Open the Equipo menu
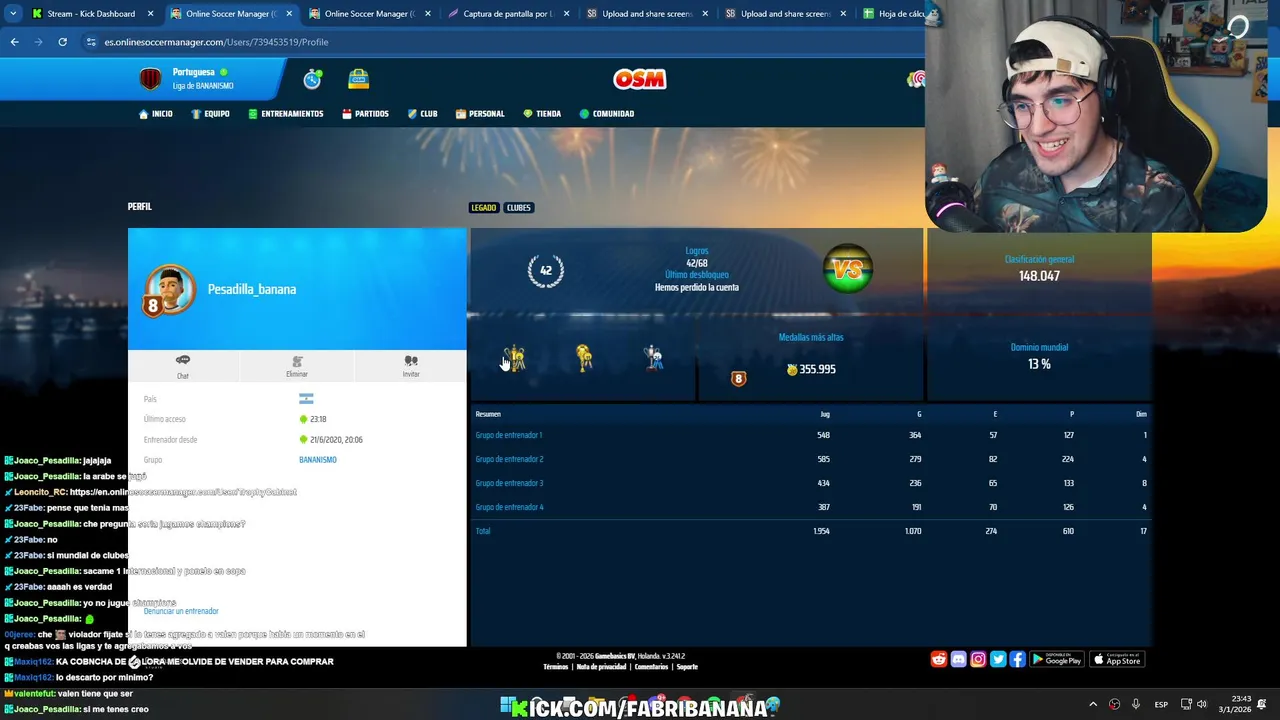The width and height of the screenshot is (1280, 720). (x=211, y=114)
